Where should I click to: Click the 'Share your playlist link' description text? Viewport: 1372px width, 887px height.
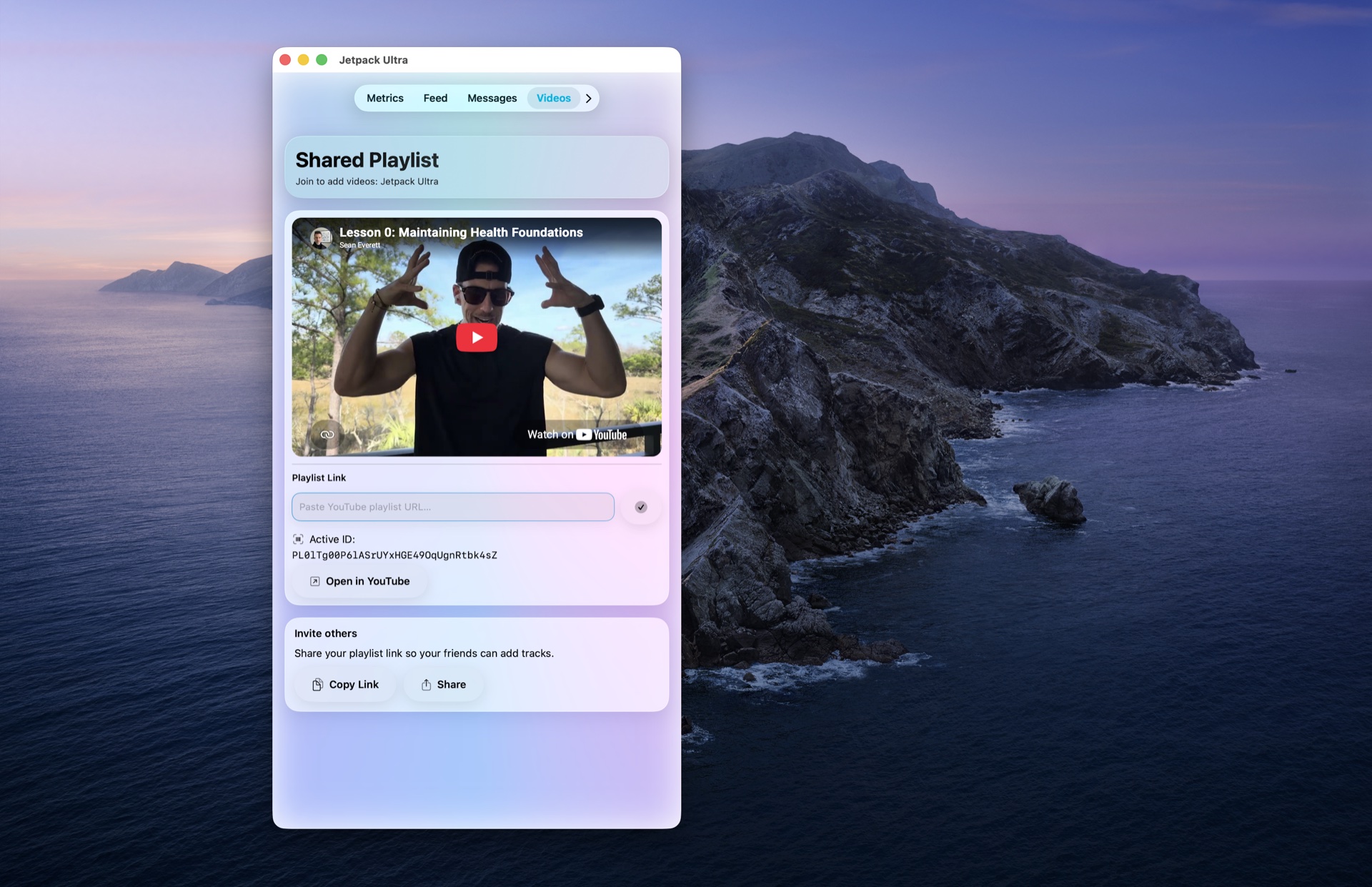[x=424, y=653]
